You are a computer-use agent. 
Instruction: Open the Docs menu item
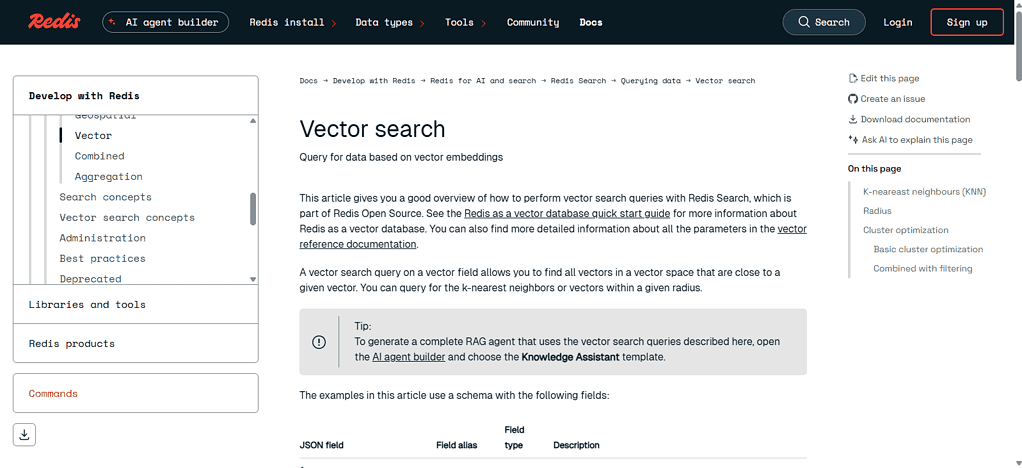[x=591, y=22]
